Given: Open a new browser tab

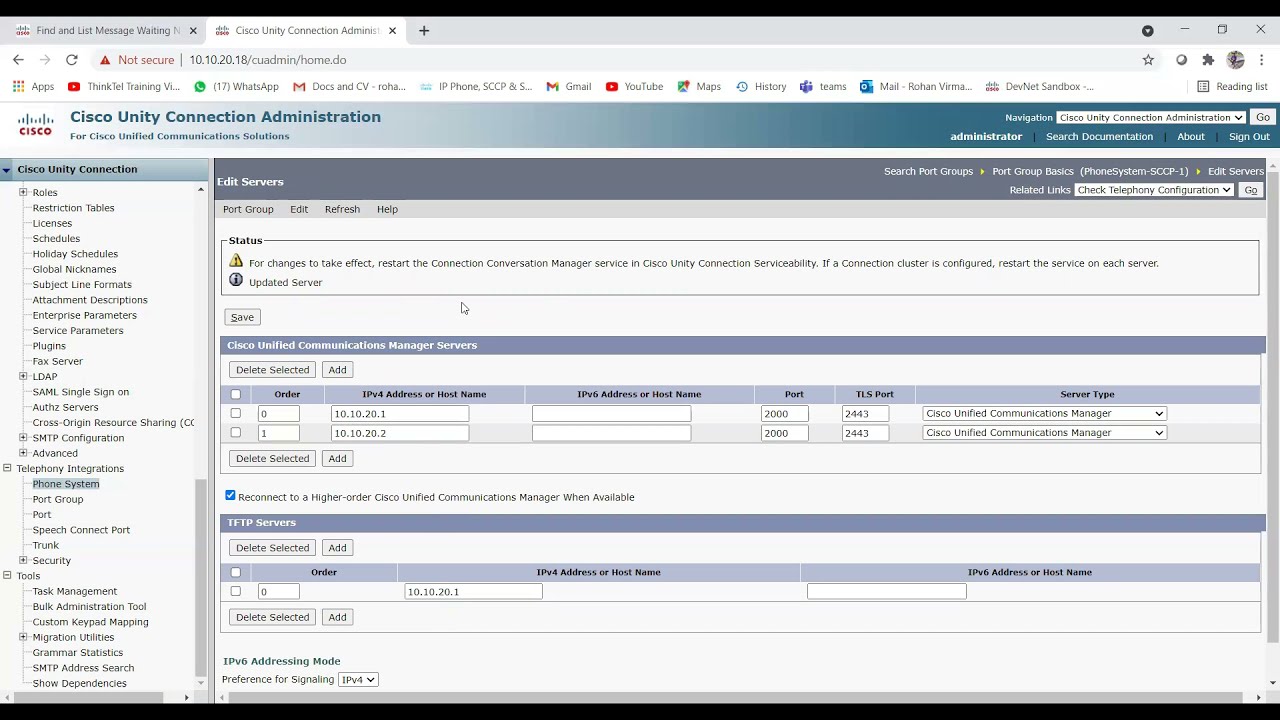Looking at the screenshot, I should (x=424, y=31).
